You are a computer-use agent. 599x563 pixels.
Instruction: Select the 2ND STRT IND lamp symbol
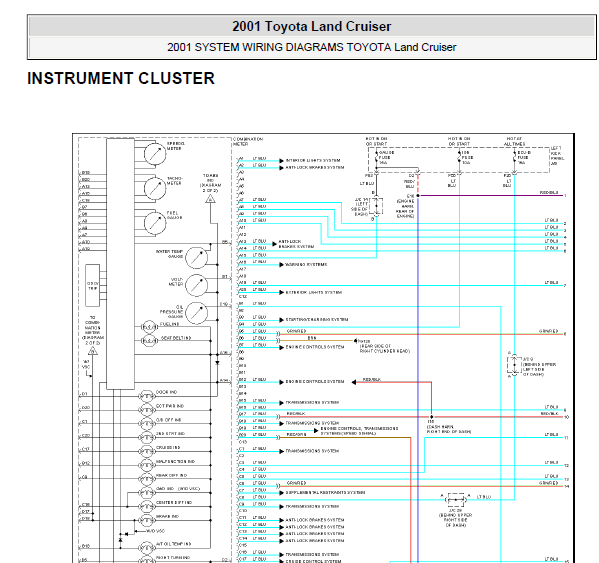(x=146, y=437)
